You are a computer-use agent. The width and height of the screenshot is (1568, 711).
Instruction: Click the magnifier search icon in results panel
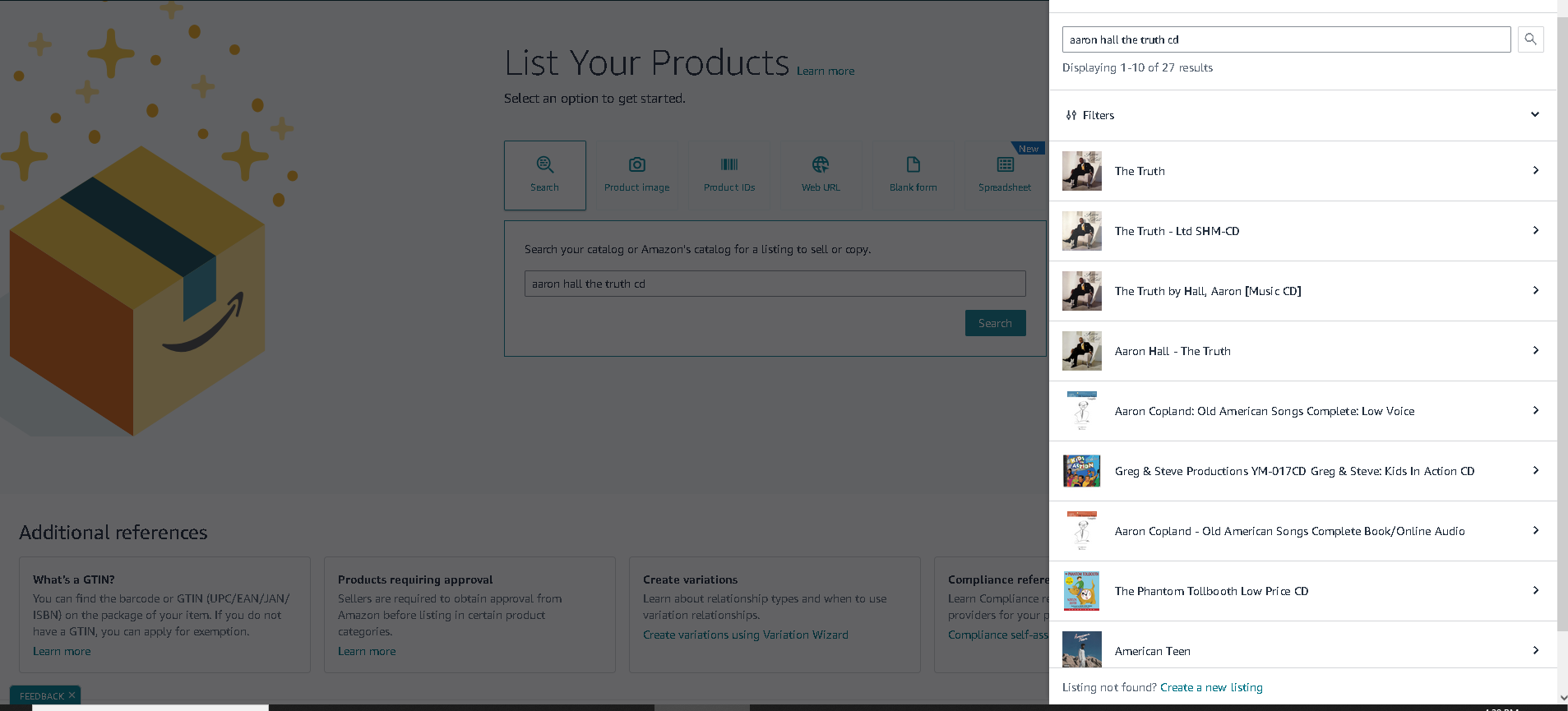point(1530,39)
